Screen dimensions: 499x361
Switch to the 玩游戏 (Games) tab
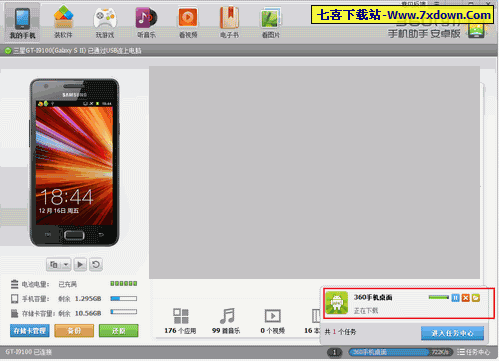click(105, 23)
